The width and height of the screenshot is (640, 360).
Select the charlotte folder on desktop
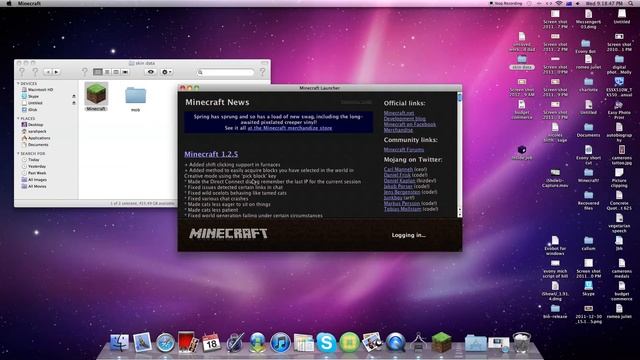(588, 85)
